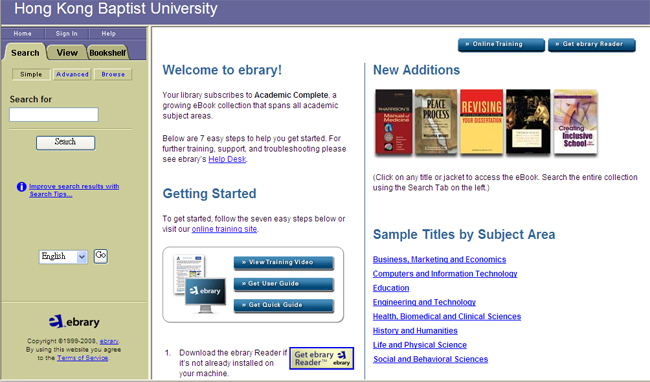The height and width of the screenshot is (382, 650).
Task: Click the View Training Video button
Action: click(284, 263)
